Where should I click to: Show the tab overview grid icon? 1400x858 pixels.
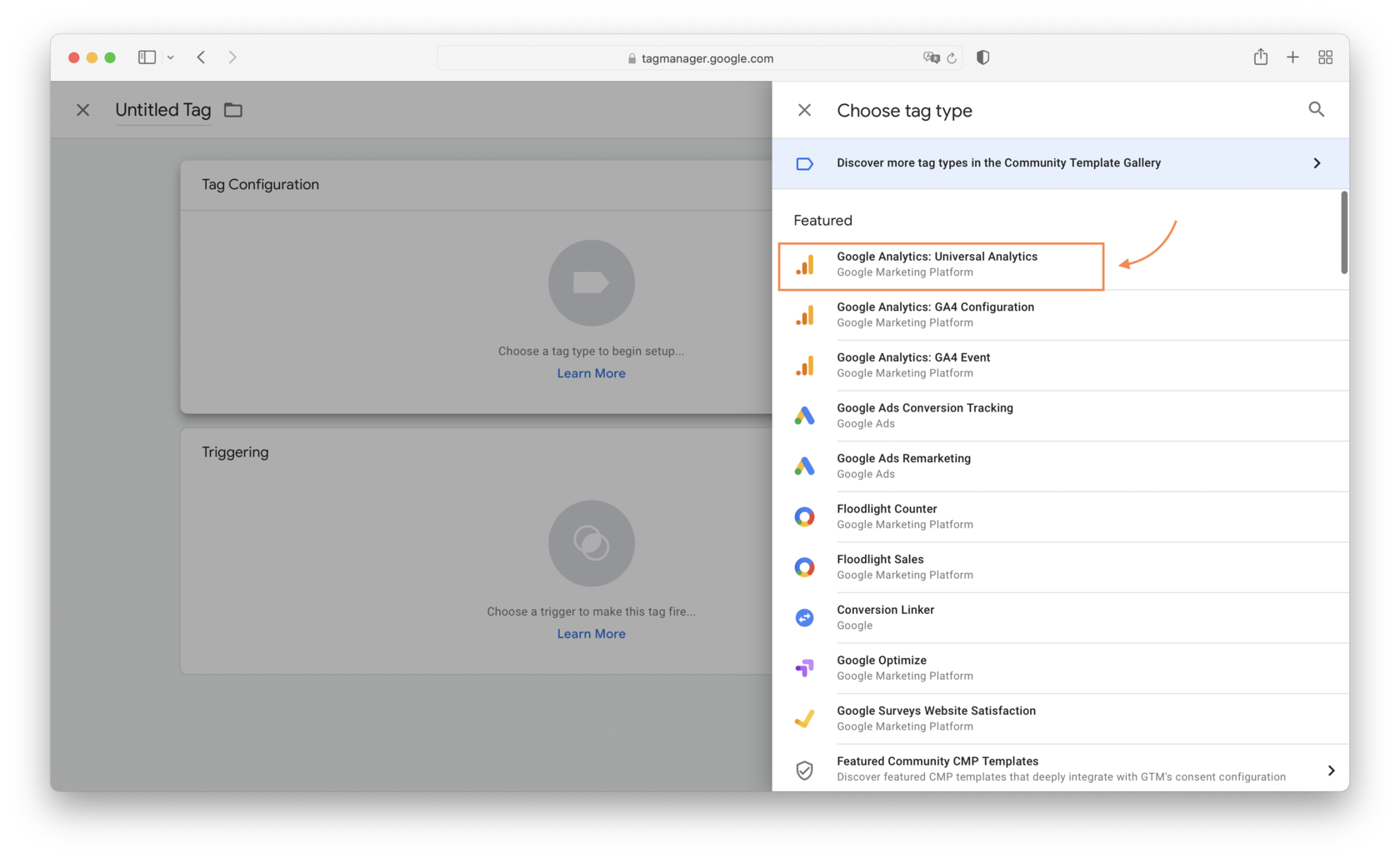[1325, 57]
